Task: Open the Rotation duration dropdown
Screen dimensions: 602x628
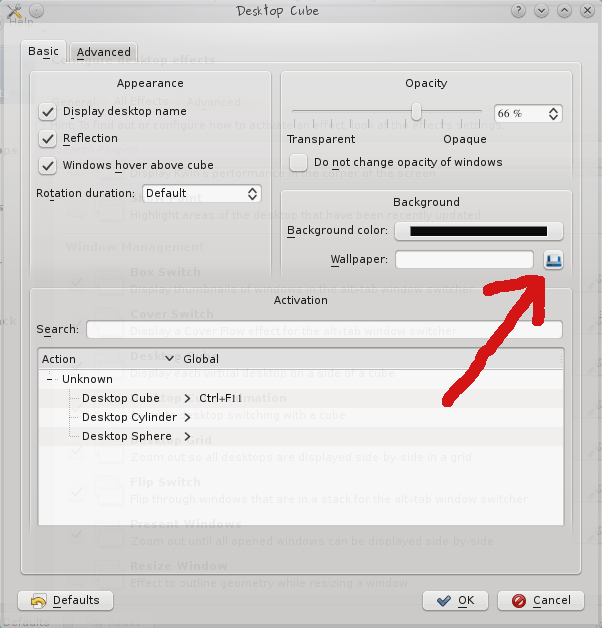Action: coord(202,193)
